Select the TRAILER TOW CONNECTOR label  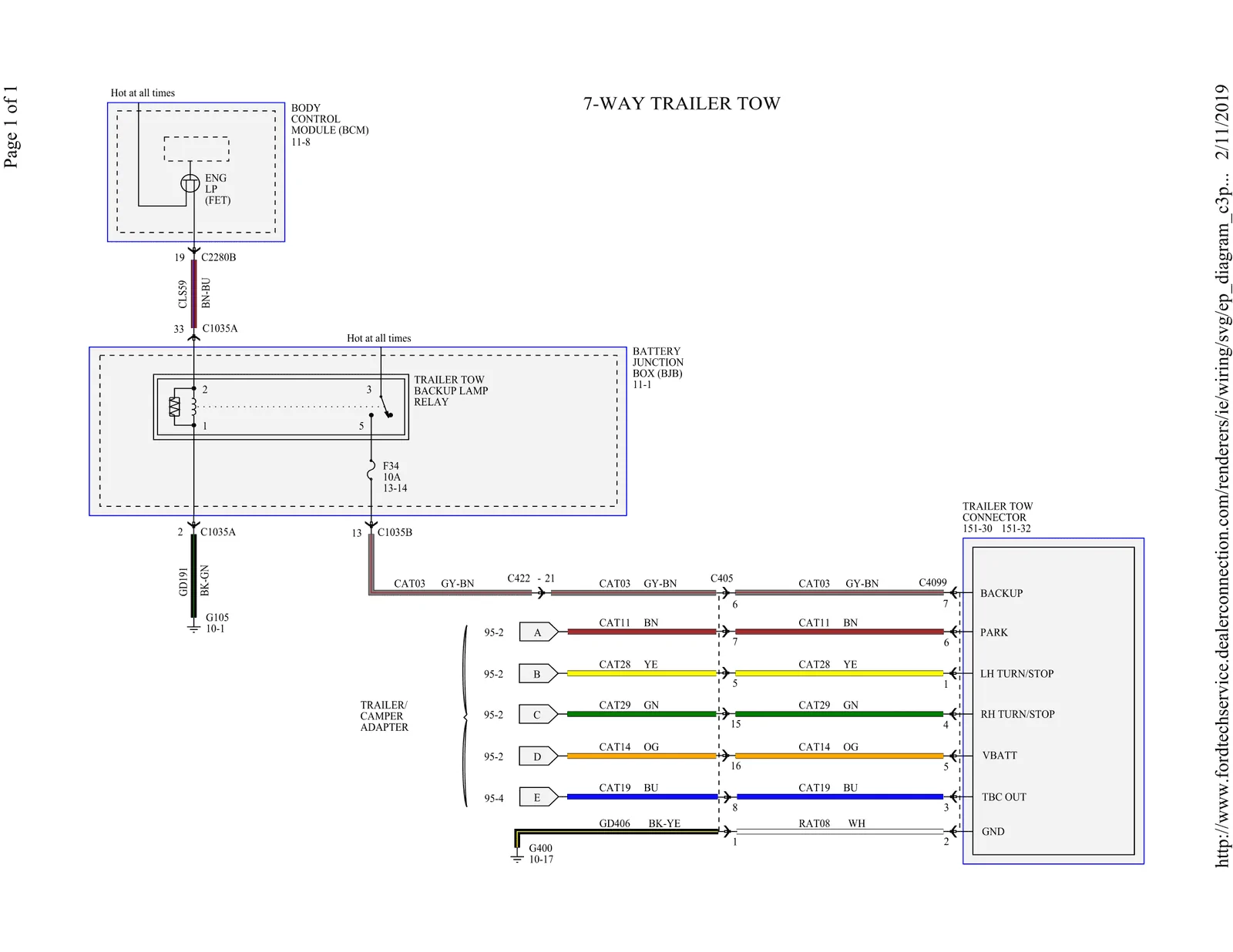[x=997, y=512]
